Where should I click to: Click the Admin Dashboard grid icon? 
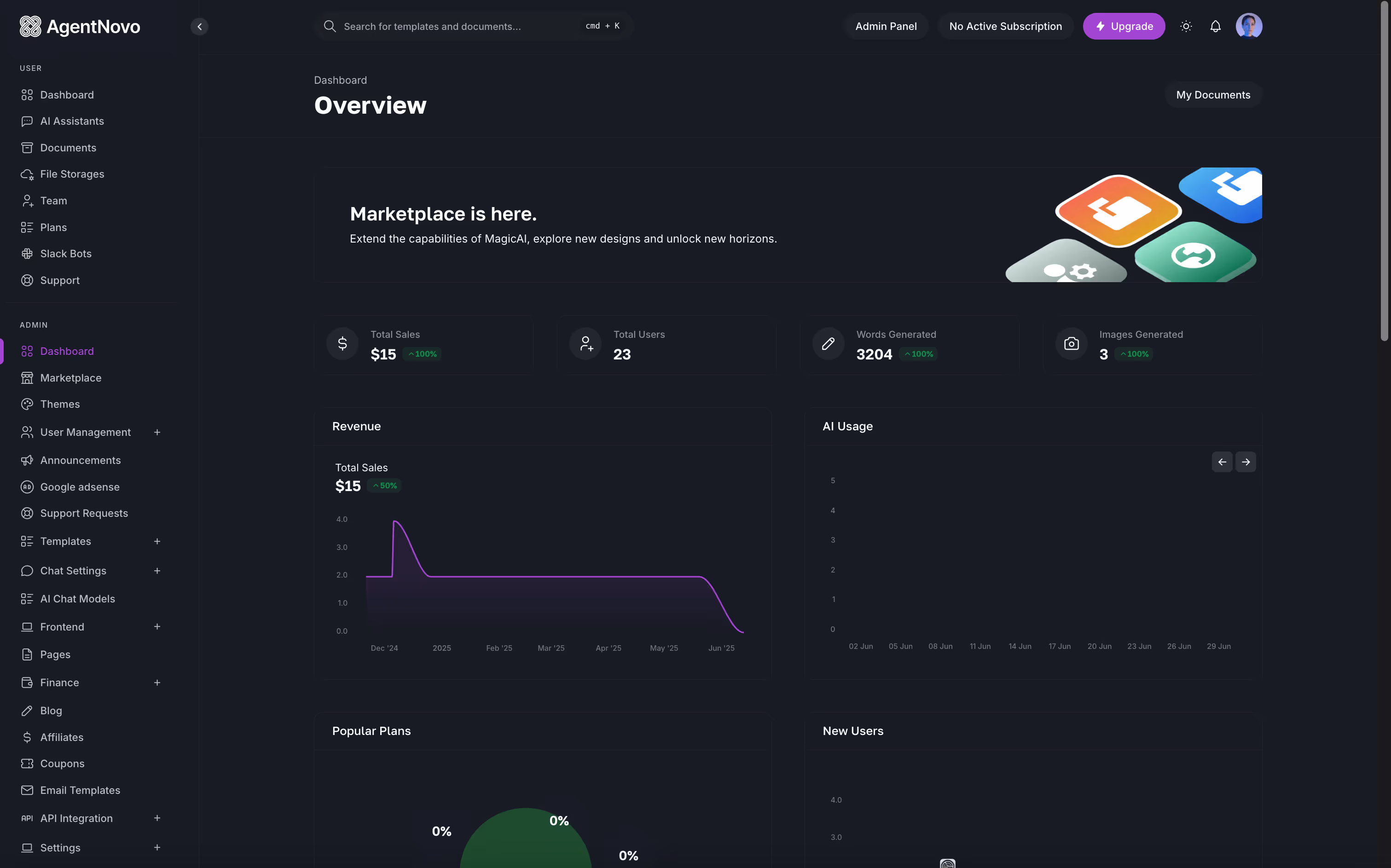(27, 351)
